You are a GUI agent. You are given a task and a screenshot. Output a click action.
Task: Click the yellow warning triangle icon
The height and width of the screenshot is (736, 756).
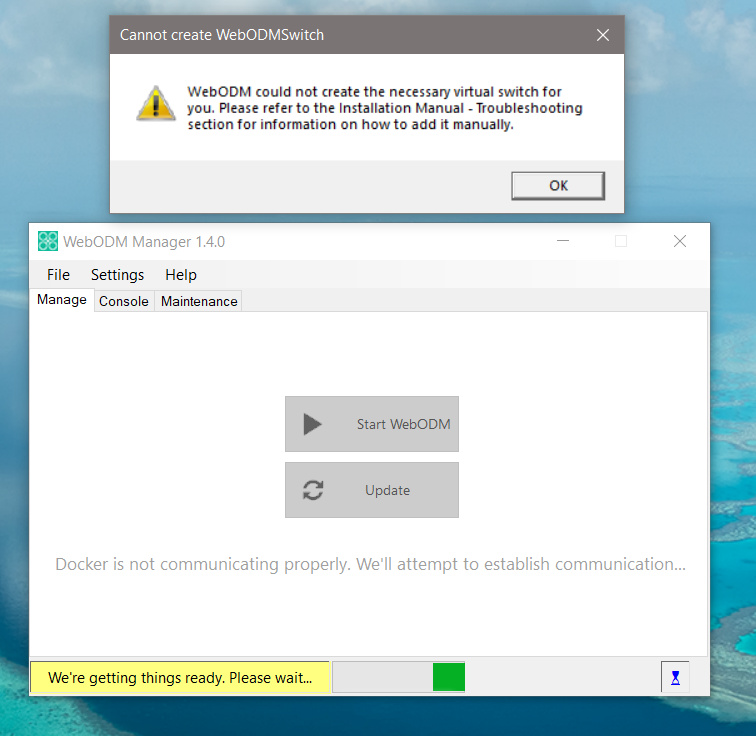click(155, 103)
